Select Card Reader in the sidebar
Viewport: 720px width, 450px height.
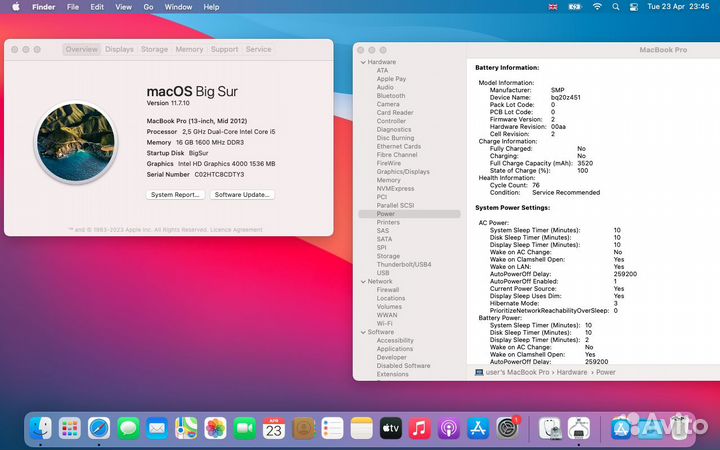[395, 112]
